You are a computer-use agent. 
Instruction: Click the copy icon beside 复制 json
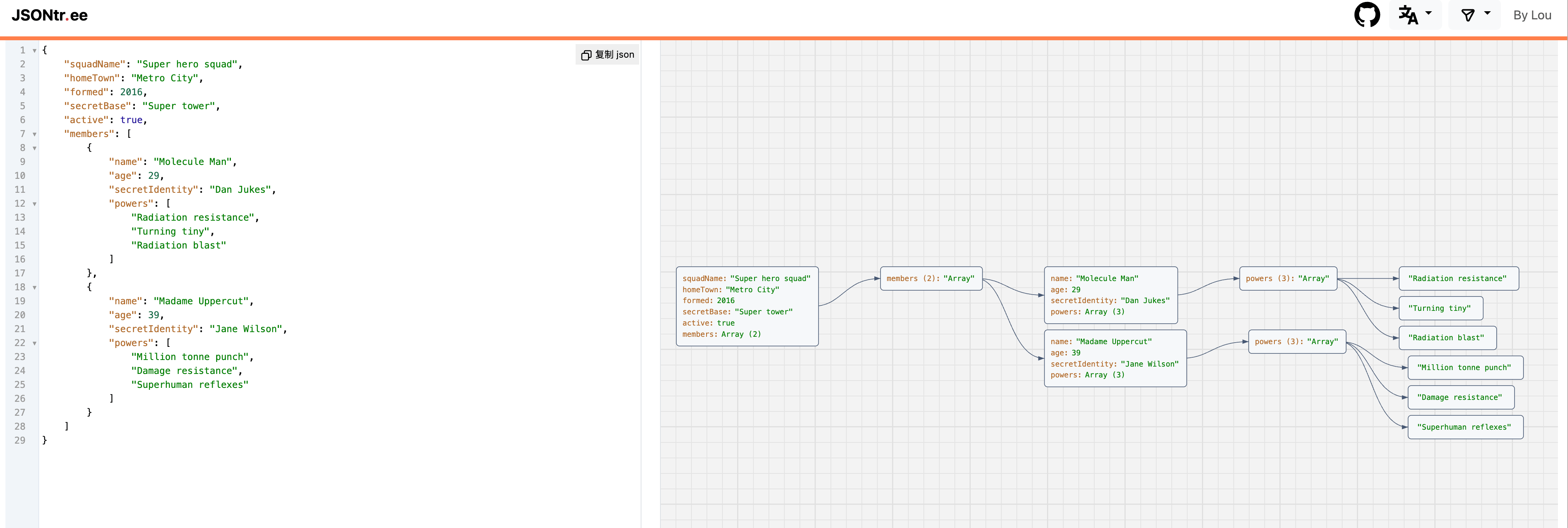point(586,55)
